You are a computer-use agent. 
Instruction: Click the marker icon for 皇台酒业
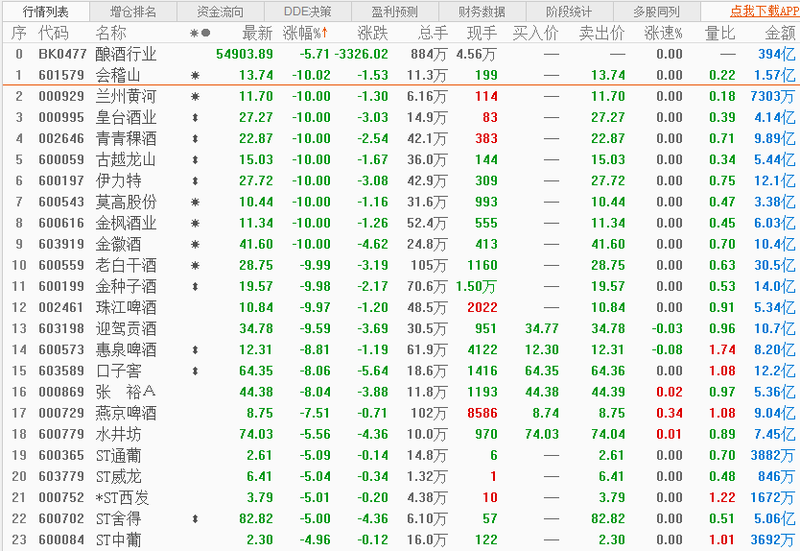pyautogui.click(x=195, y=118)
